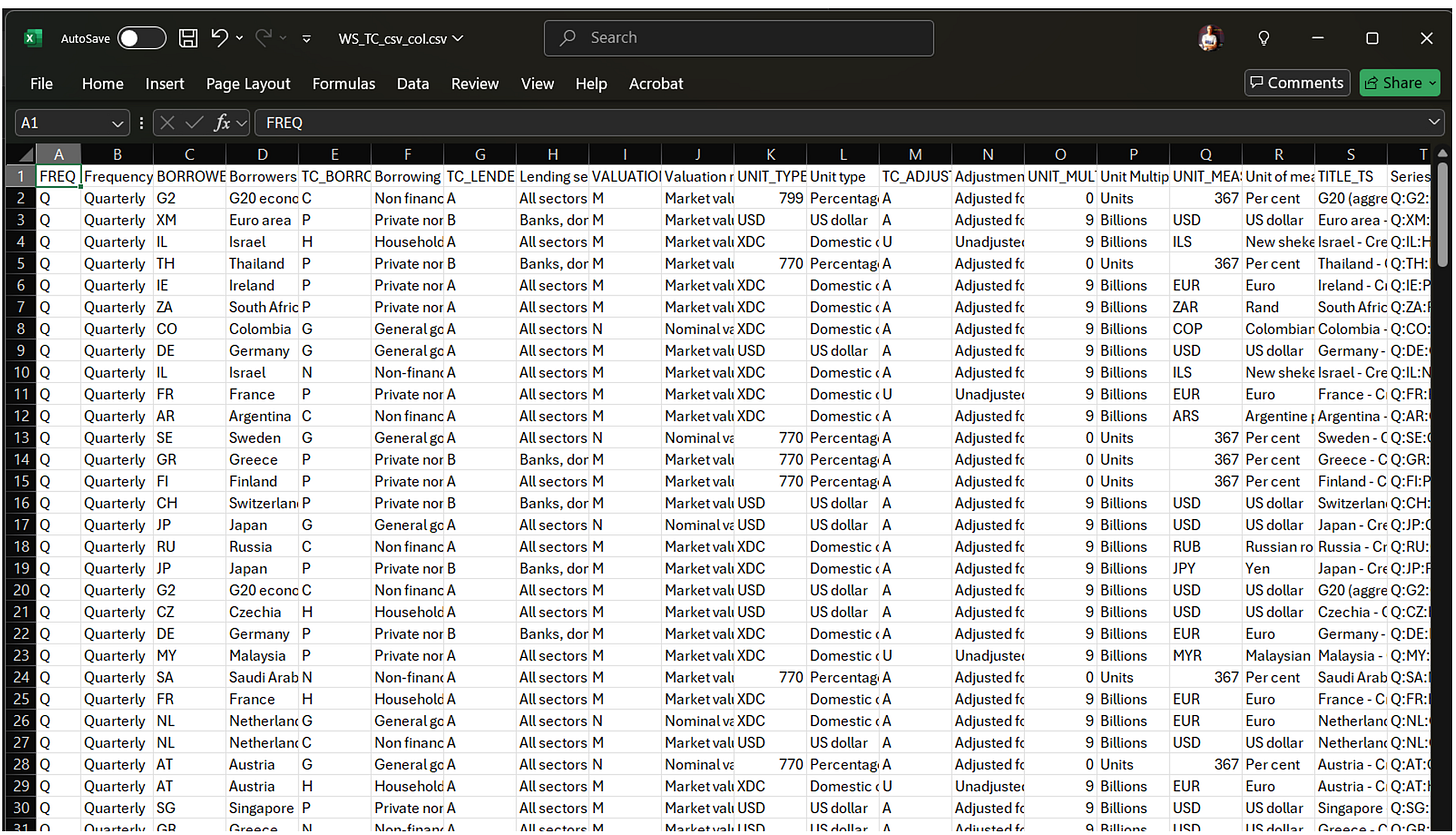This screenshot has width=1456, height=835.
Task: Switch to the Data tab
Action: coord(412,84)
